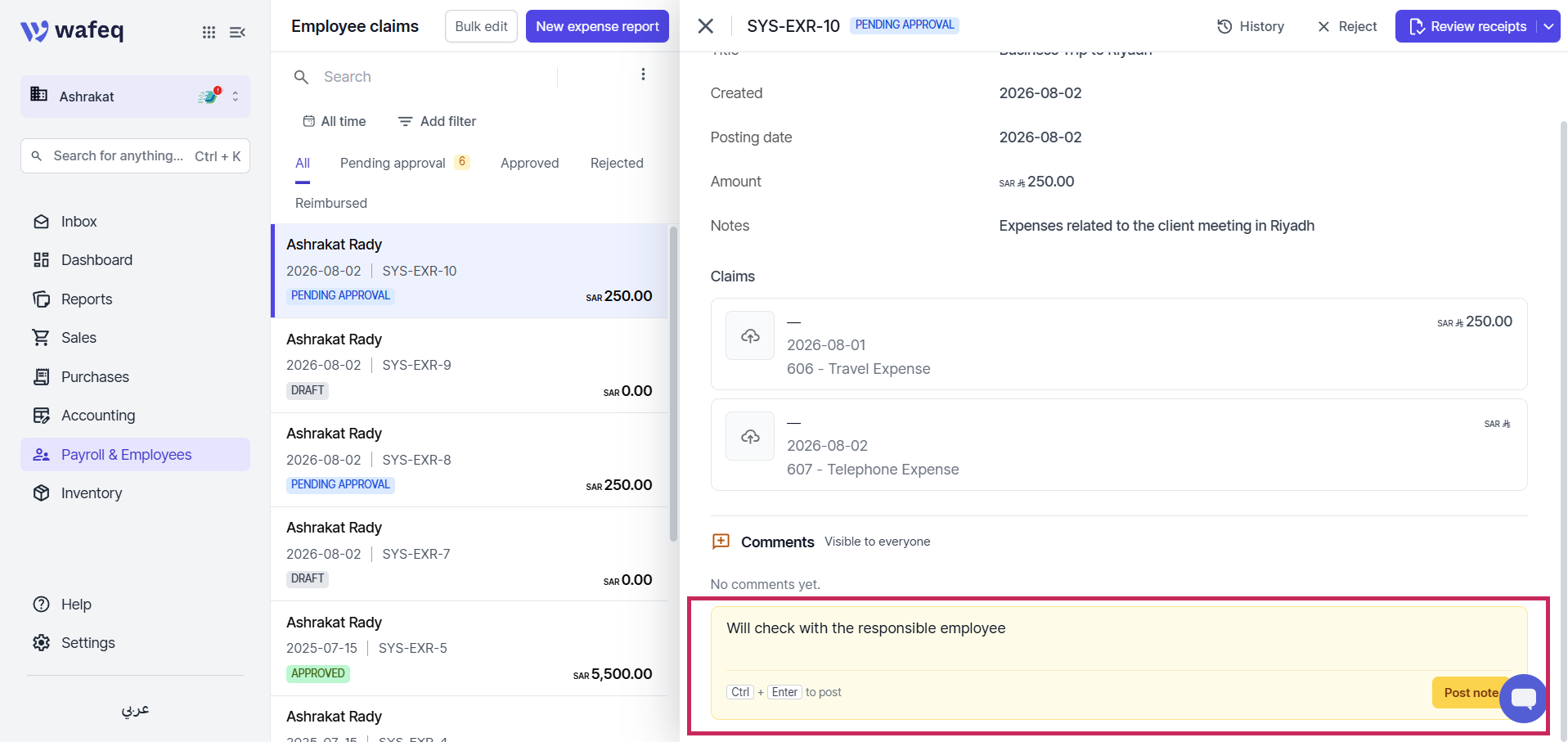Open the Purchases section
1568x742 pixels.
[95, 377]
